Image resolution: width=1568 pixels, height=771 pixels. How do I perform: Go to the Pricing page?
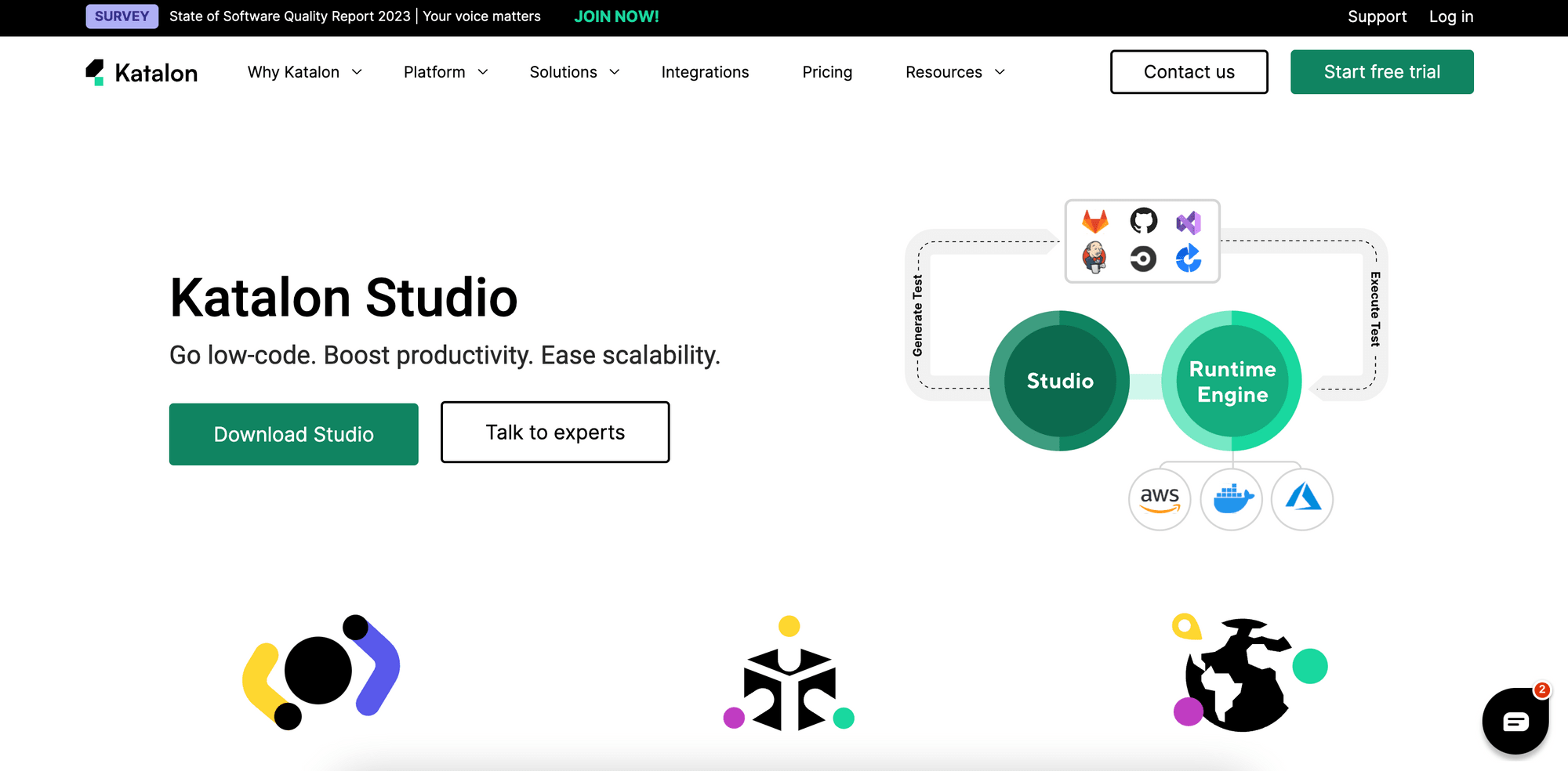pos(827,72)
